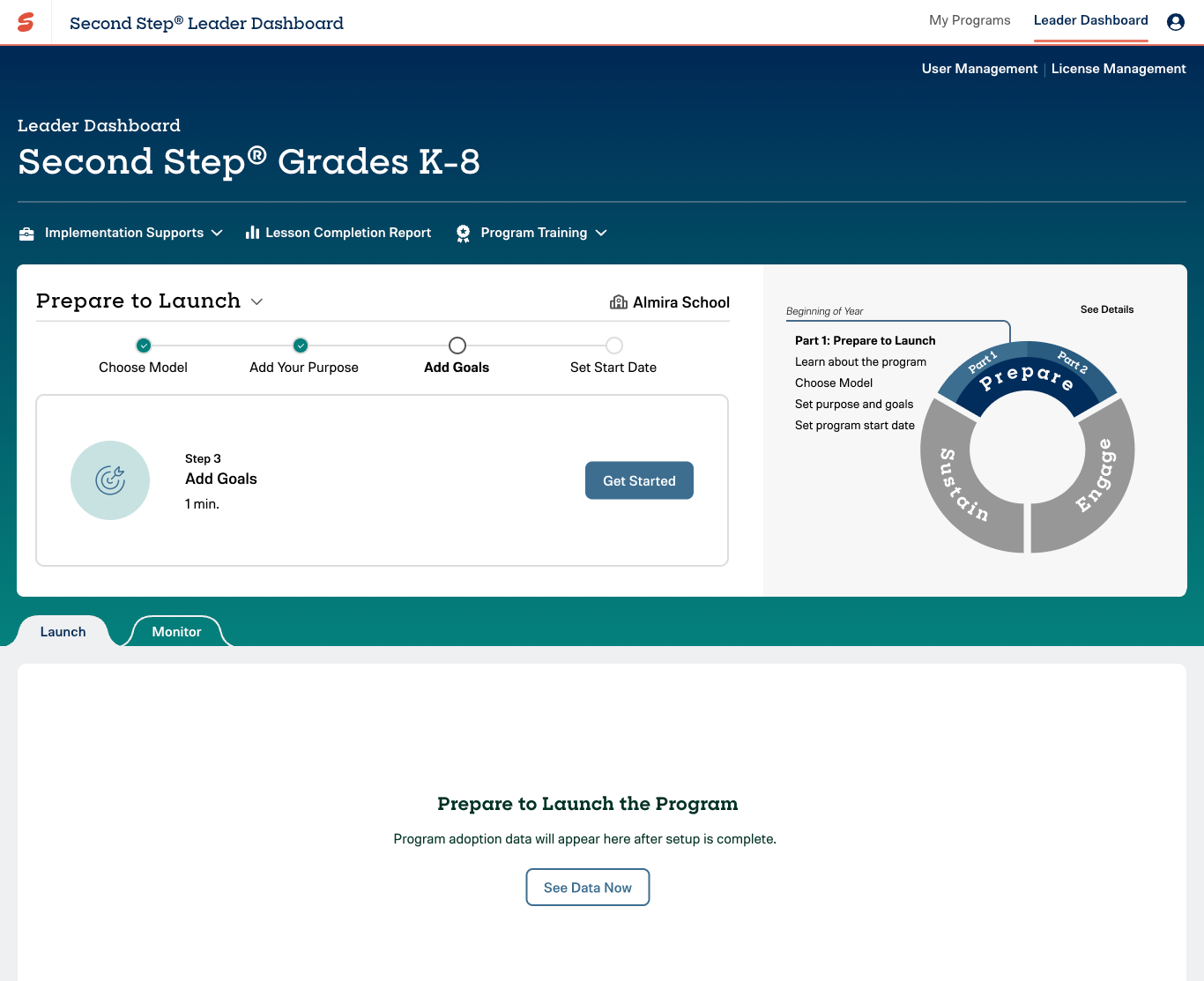
Task: Click 'Set purpose and goals' text
Action: point(854,404)
